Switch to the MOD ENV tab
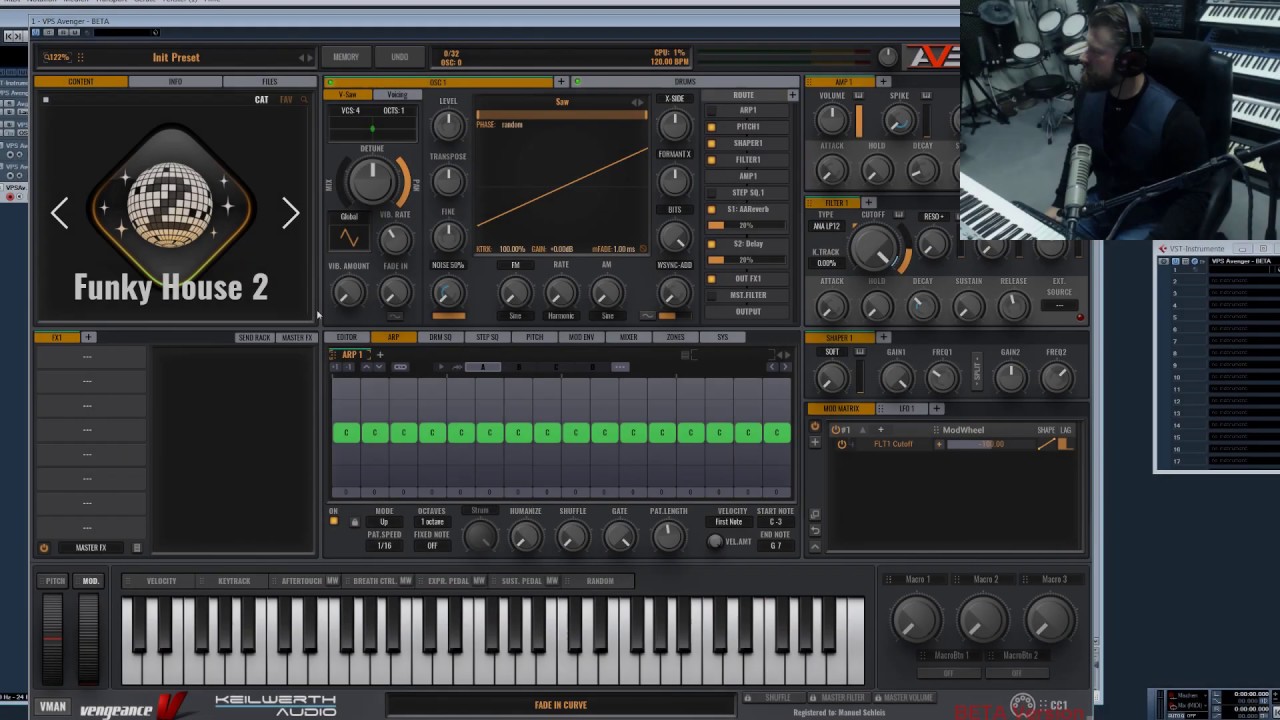The width and height of the screenshot is (1280, 720). pyautogui.click(x=581, y=337)
